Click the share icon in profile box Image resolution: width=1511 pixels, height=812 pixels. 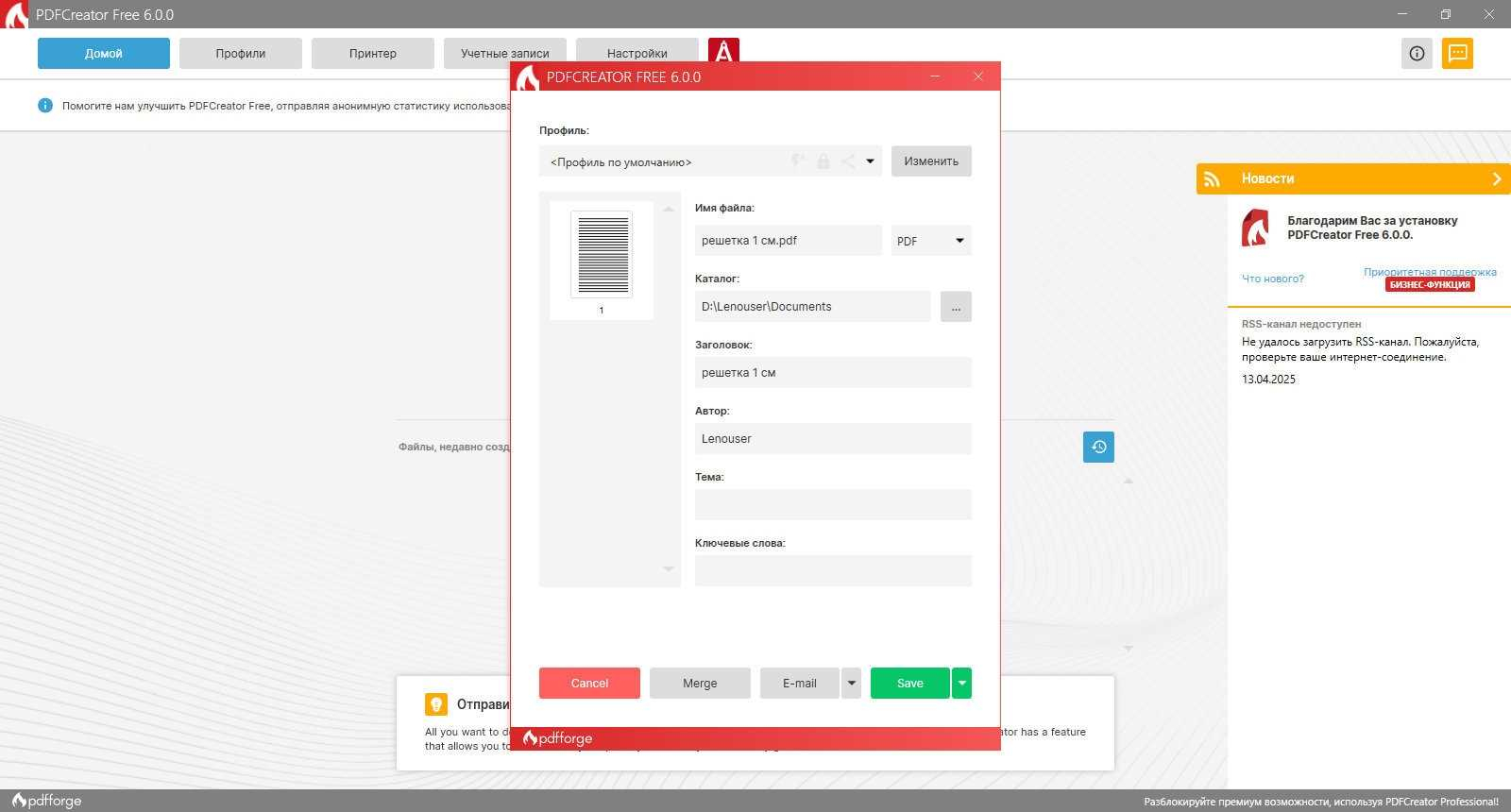(x=848, y=161)
